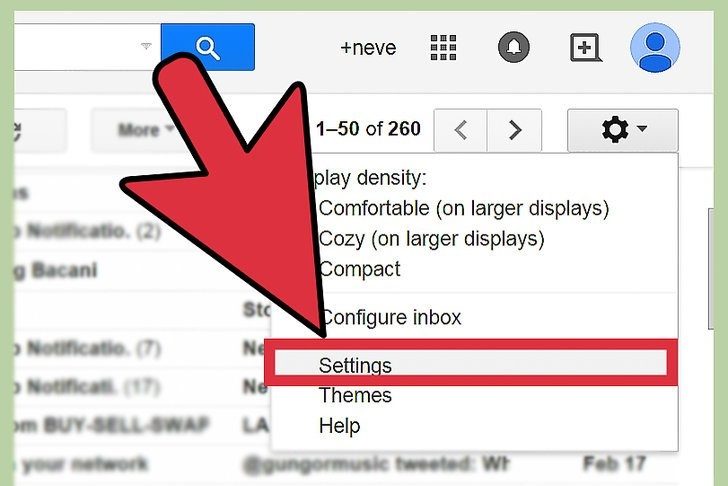Select Help in the gear menu
This screenshot has height=486, width=728.
tap(339, 426)
